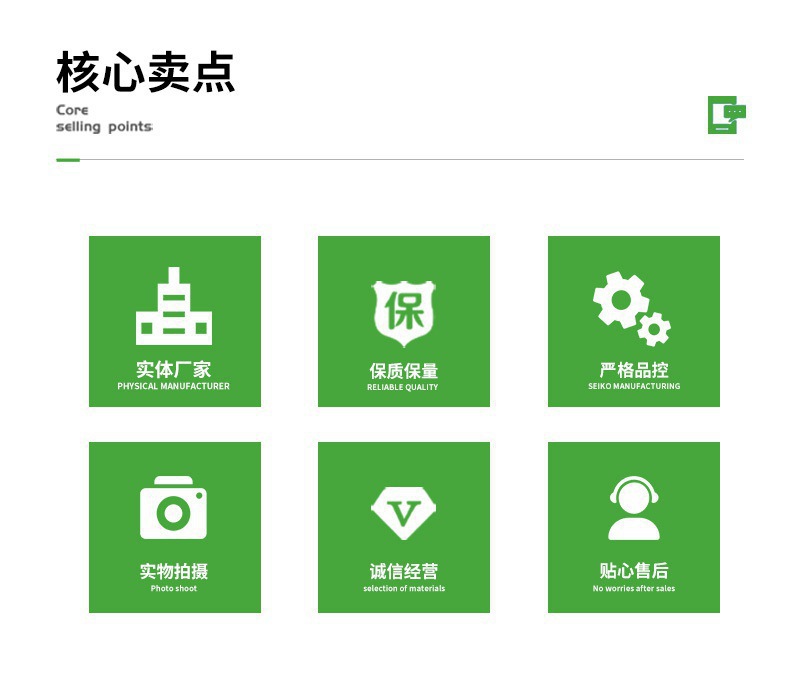The width and height of the screenshot is (790, 680).
Task: Select the 保质保量 label
Action: pyautogui.click(x=404, y=371)
